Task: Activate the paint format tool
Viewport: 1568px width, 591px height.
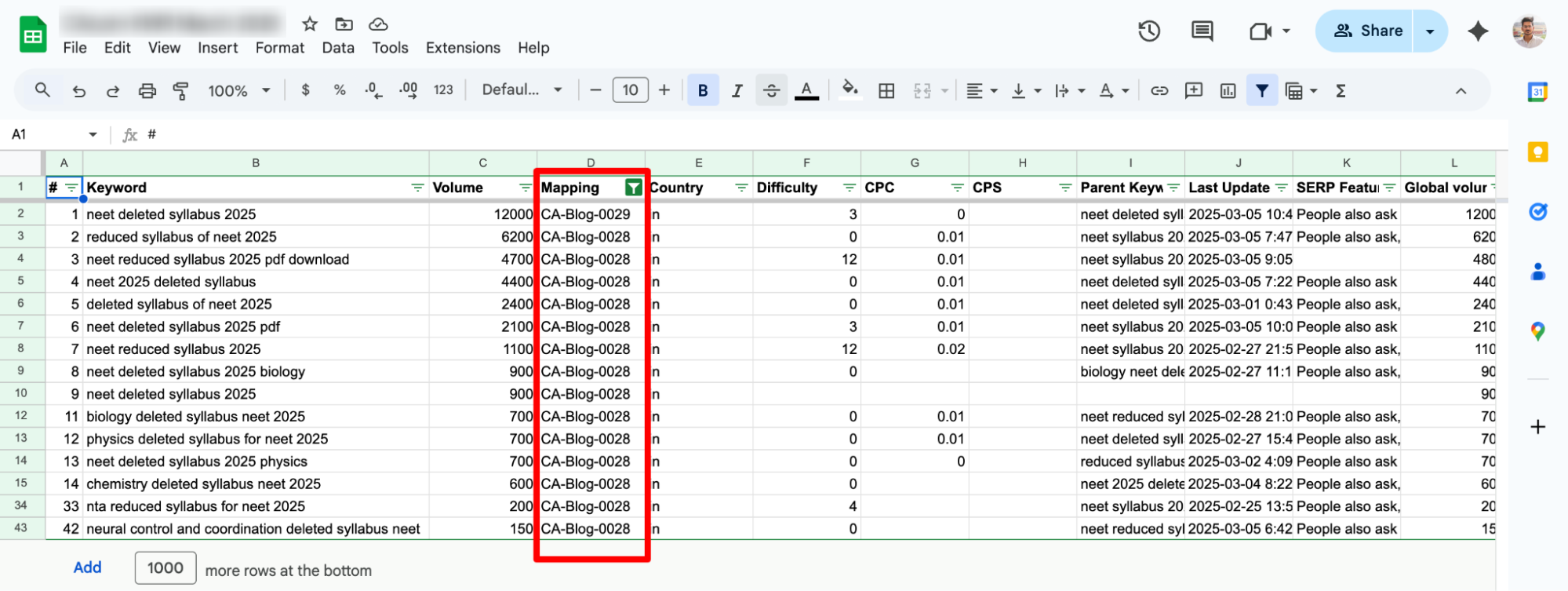Action: (181, 91)
